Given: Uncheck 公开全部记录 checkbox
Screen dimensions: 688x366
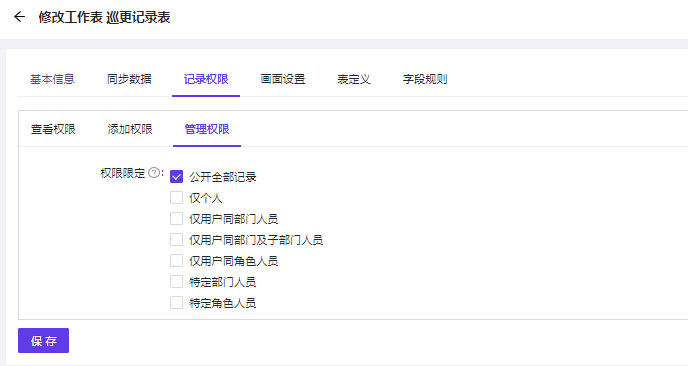Looking at the screenshot, I should click(x=176, y=177).
